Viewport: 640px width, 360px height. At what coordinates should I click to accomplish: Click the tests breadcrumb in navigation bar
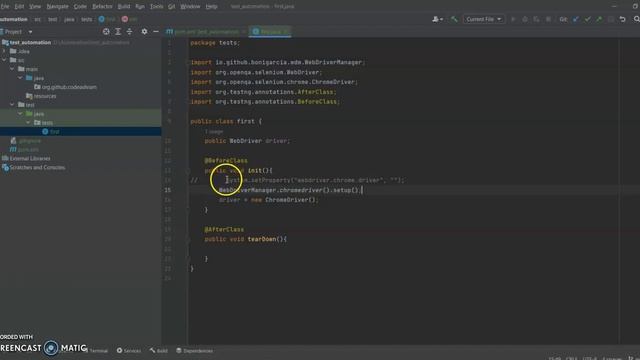(x=87, y=19)
